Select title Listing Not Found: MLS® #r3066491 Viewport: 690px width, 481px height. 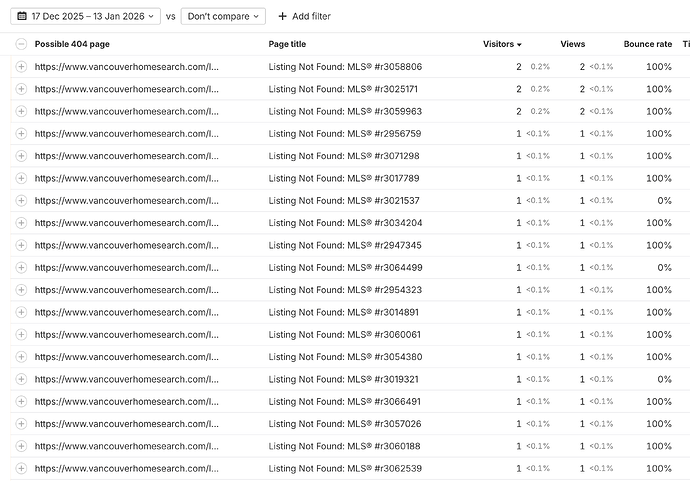click(x=345, y=401)
